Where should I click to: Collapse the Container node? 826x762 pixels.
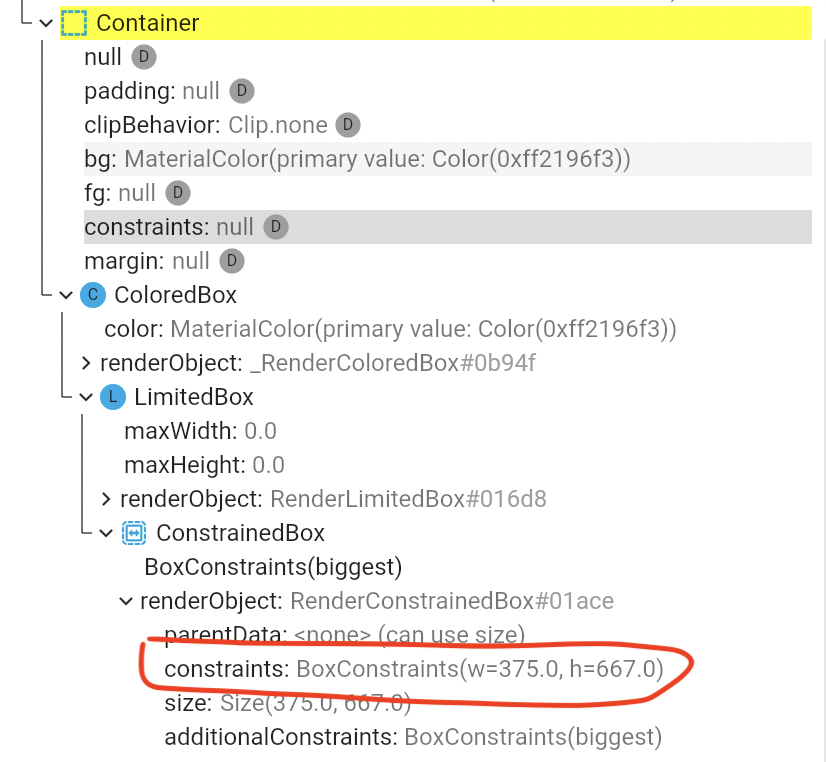point(44,22)
